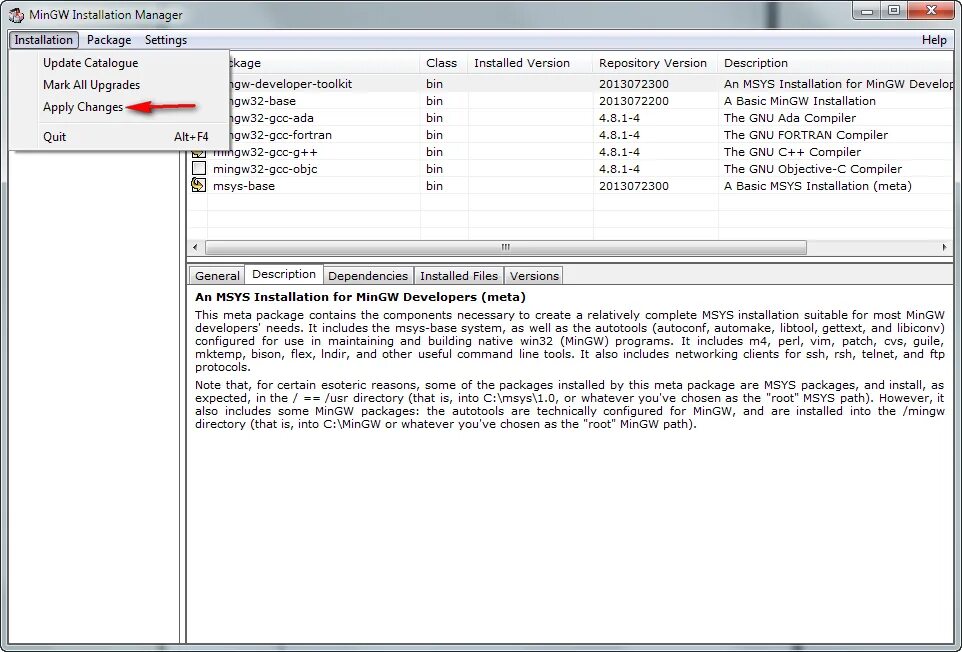Click 'The GNU Ada Compiler' description
Screen dimensions: 962x652
coord(790,118)
